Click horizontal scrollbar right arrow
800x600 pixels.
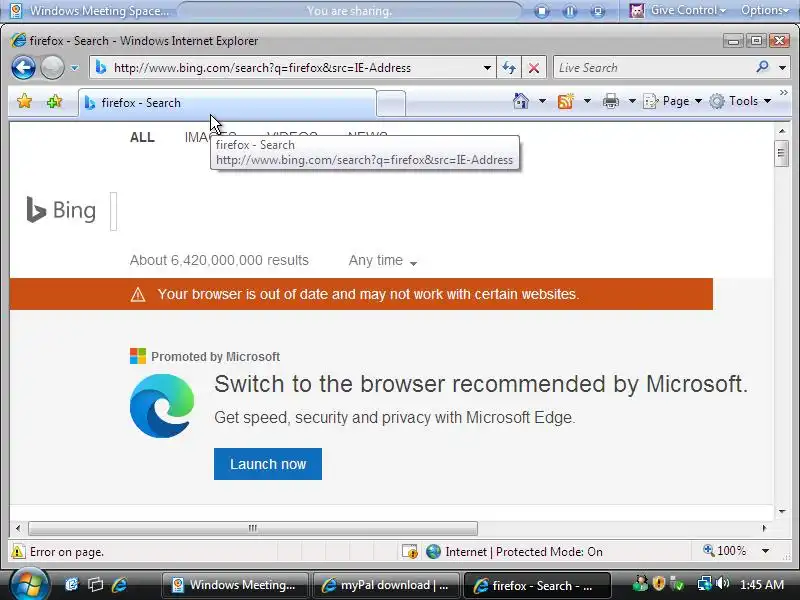[764, 528]
